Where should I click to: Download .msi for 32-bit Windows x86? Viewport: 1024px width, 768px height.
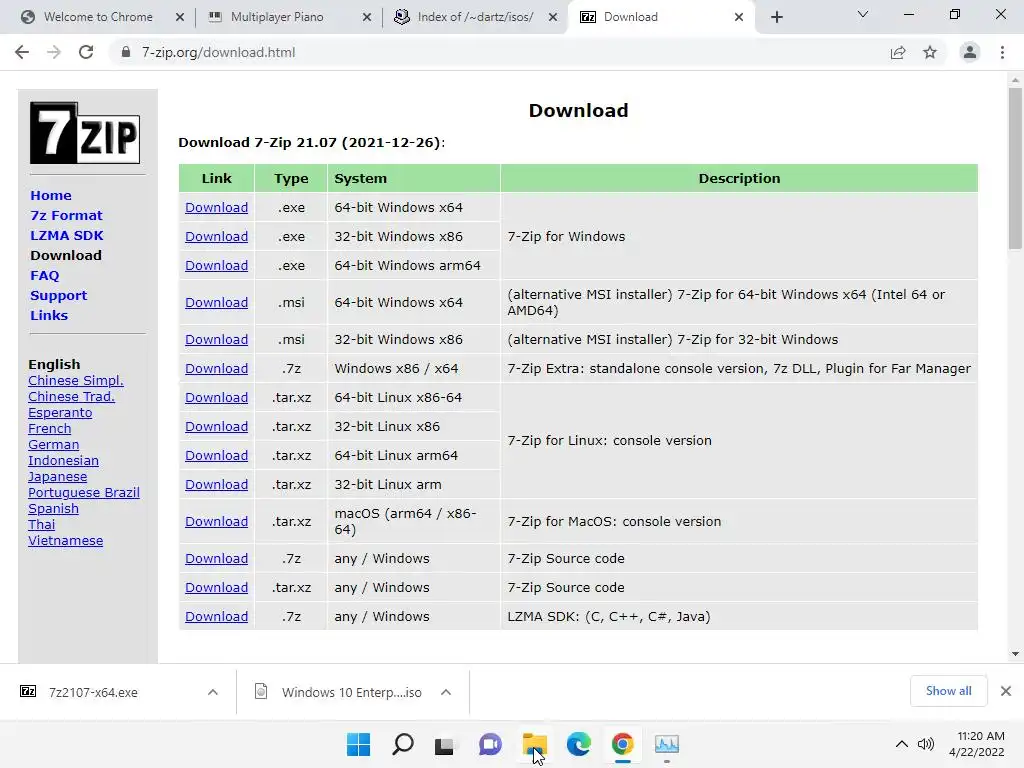[216, 340]
